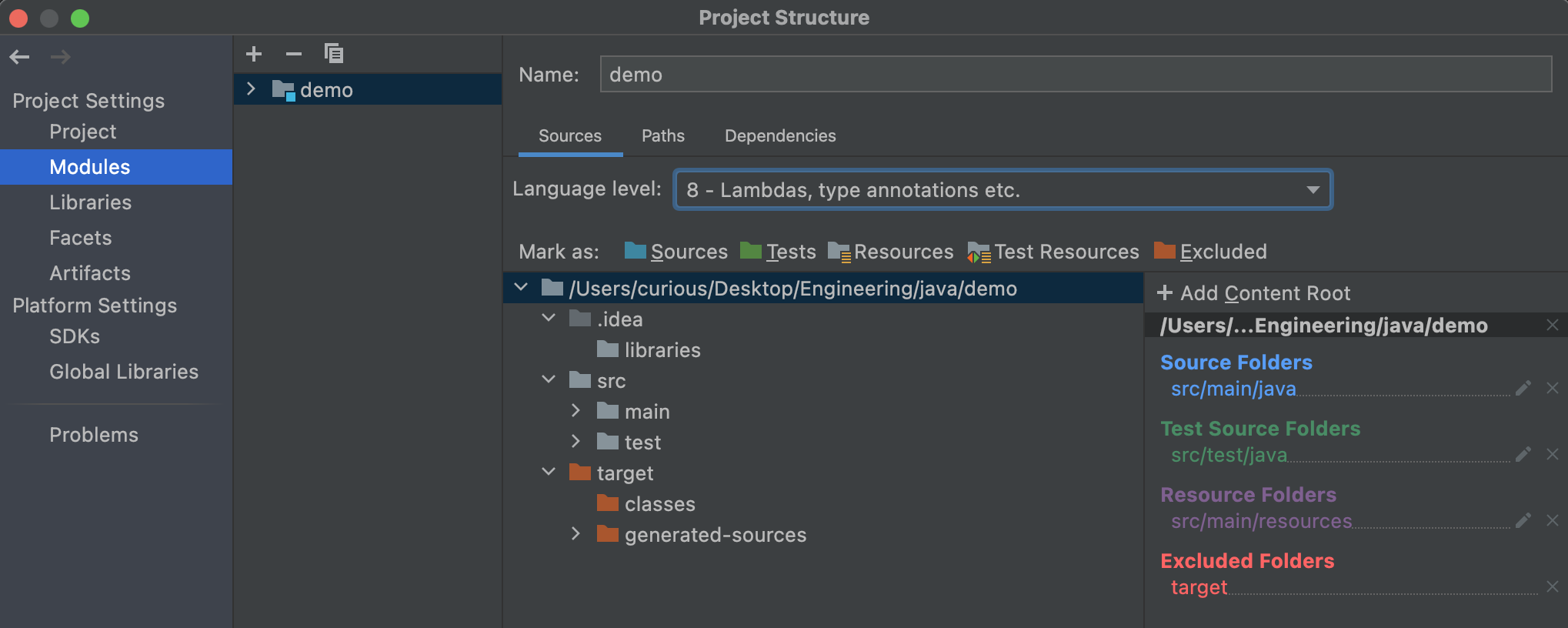This screenshot has height=628, width=1568.
Task: Collapse the src folder
Action: click(x=549, y=380)
